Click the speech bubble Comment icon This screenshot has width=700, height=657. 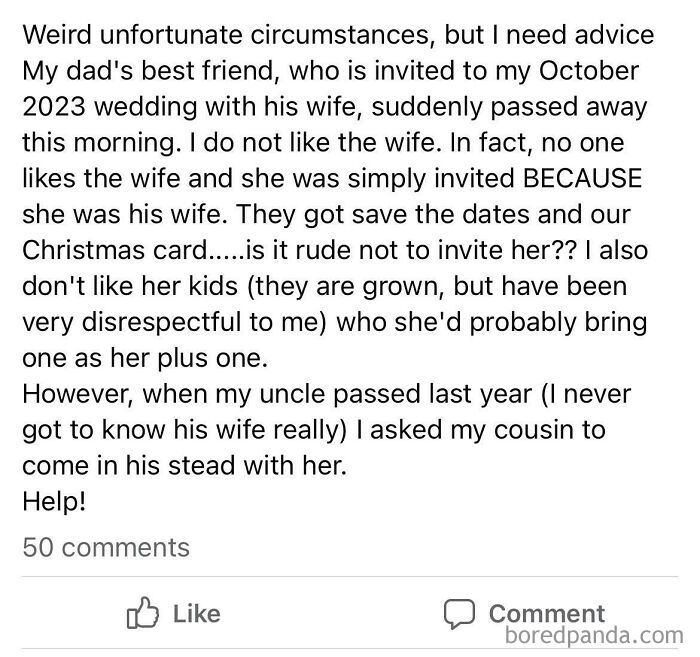459,614
